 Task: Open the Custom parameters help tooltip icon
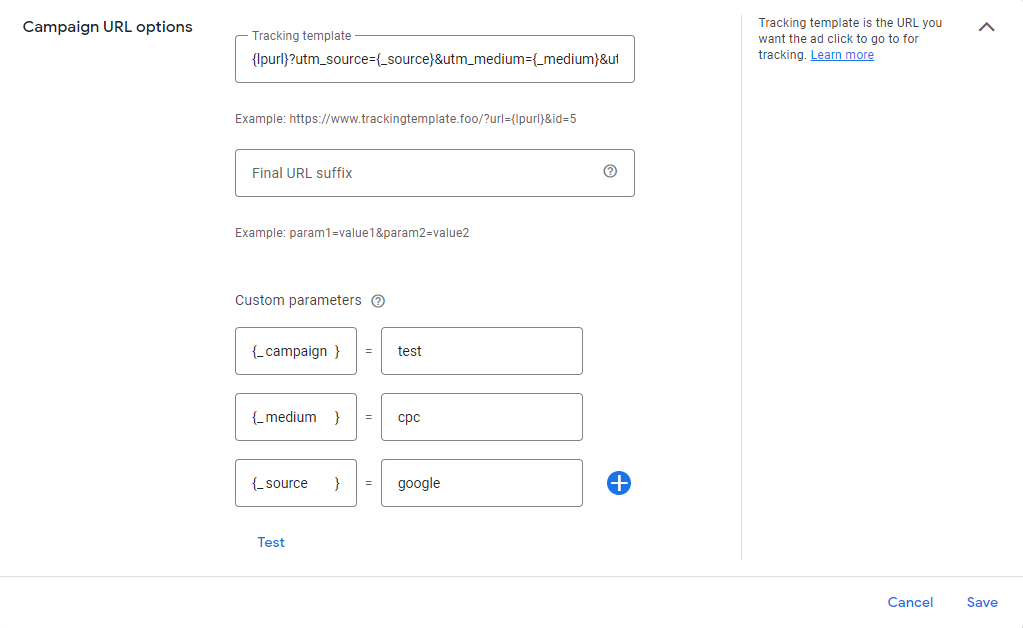click(x=378, y=301)
